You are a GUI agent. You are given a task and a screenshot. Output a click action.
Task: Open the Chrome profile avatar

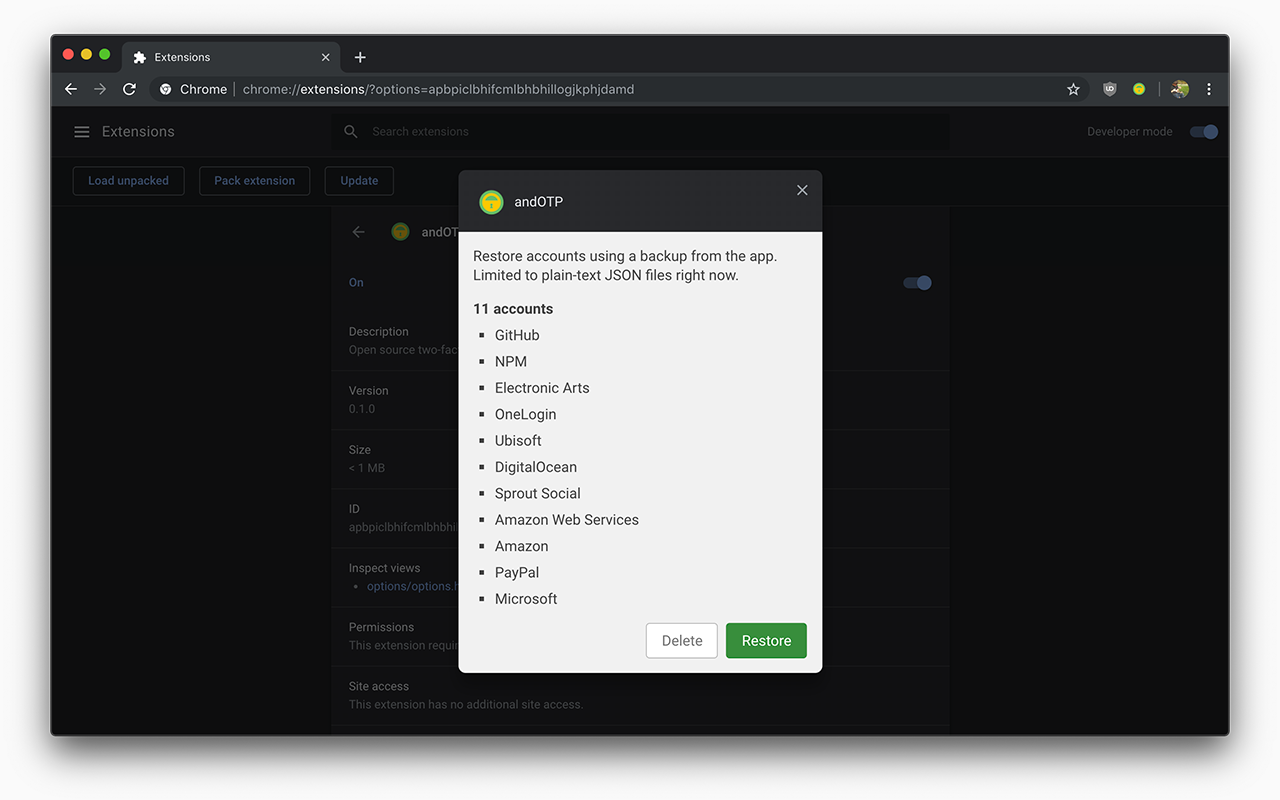pos(1179,89)
